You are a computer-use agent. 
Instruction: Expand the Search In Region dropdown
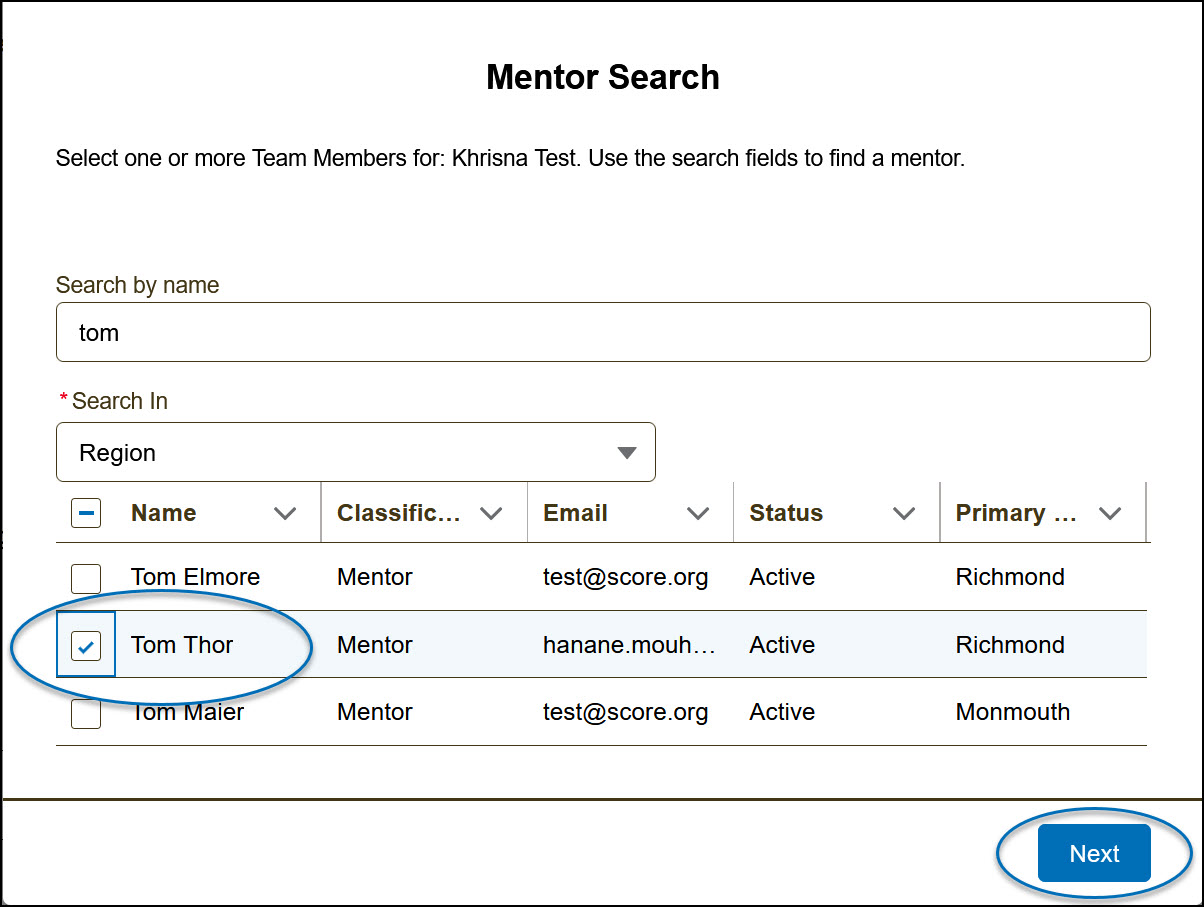tap(355, 453)
